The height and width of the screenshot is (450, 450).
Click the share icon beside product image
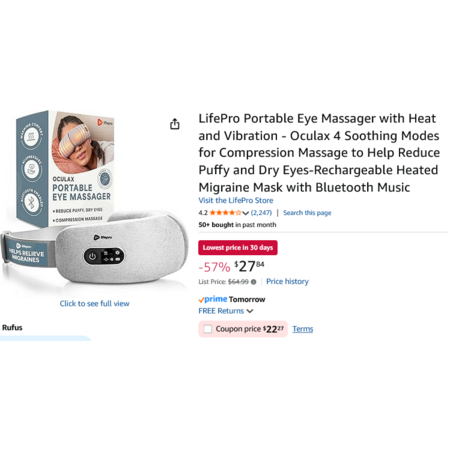click(x=175, y=124)
